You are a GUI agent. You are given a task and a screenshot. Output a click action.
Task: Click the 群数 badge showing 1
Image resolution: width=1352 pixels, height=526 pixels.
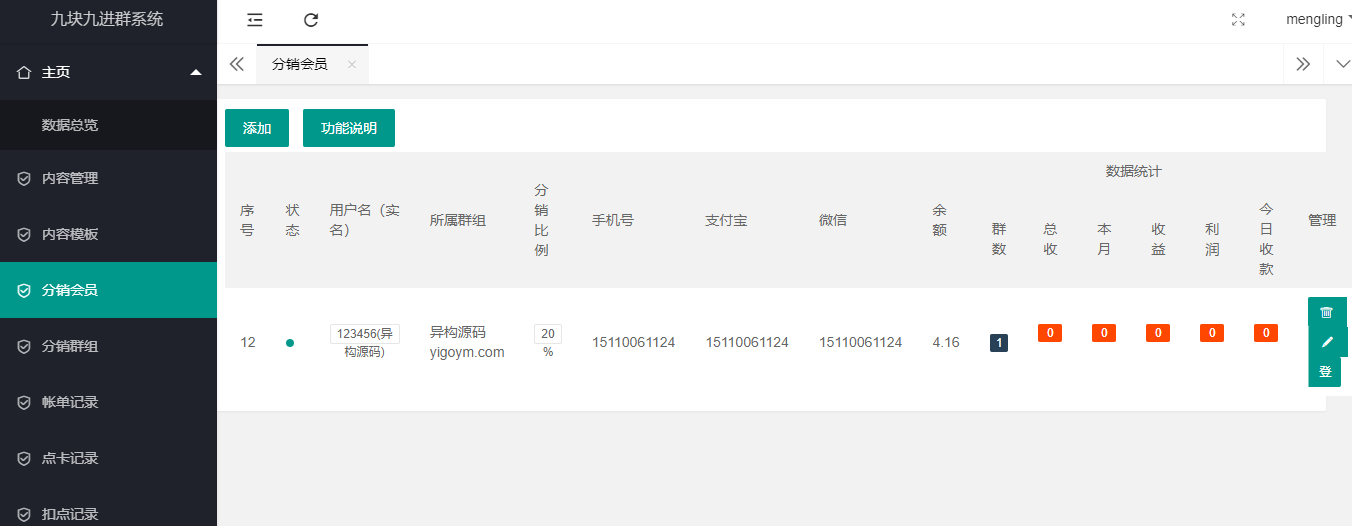[x=999, y=343]
